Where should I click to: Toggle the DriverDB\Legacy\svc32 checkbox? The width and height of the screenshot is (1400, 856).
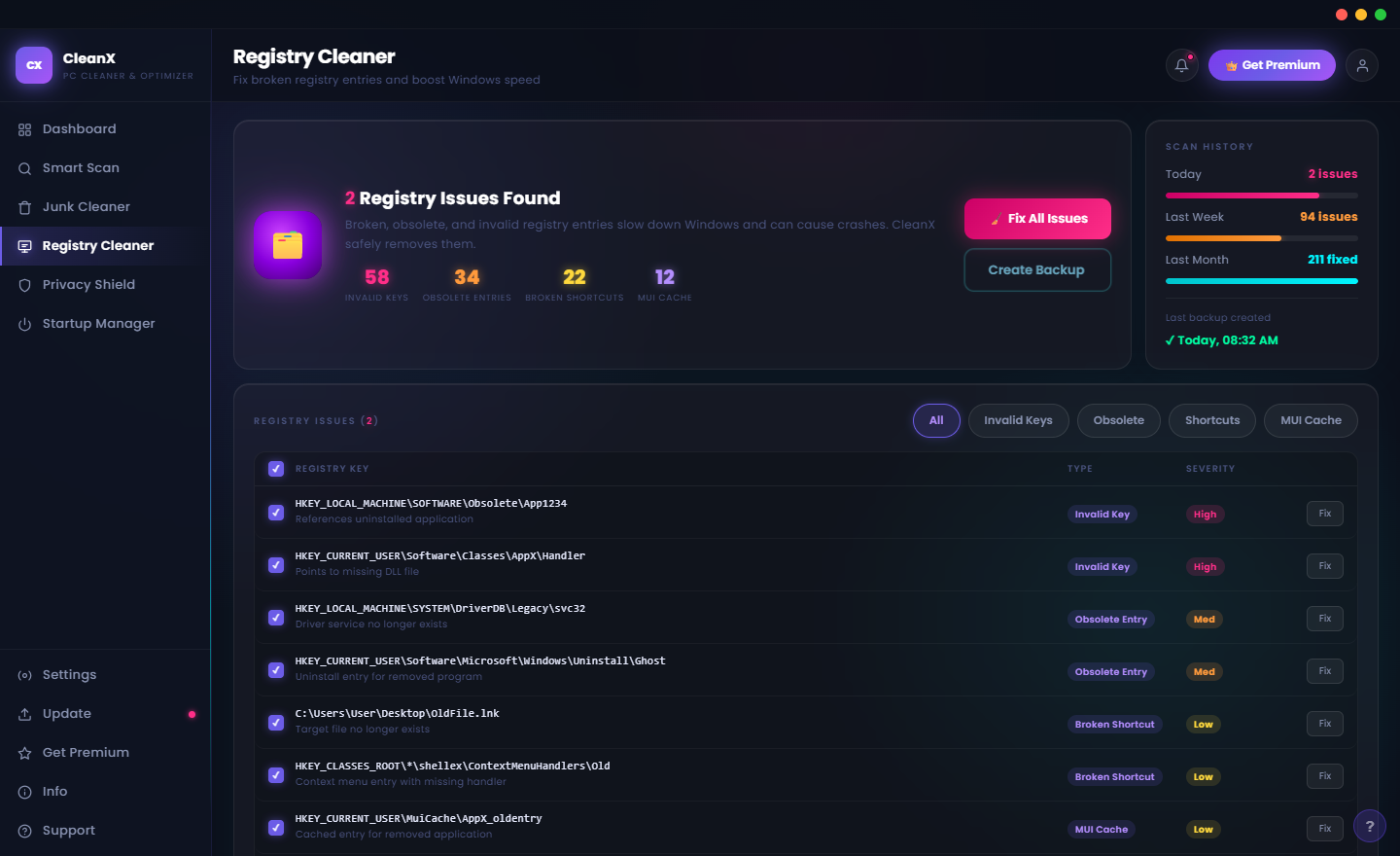(276, 617)
